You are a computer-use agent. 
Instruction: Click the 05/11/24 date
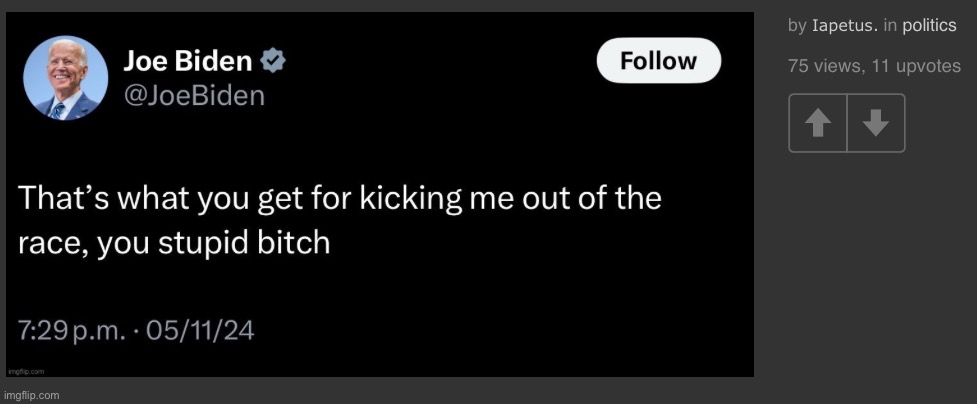199,330
